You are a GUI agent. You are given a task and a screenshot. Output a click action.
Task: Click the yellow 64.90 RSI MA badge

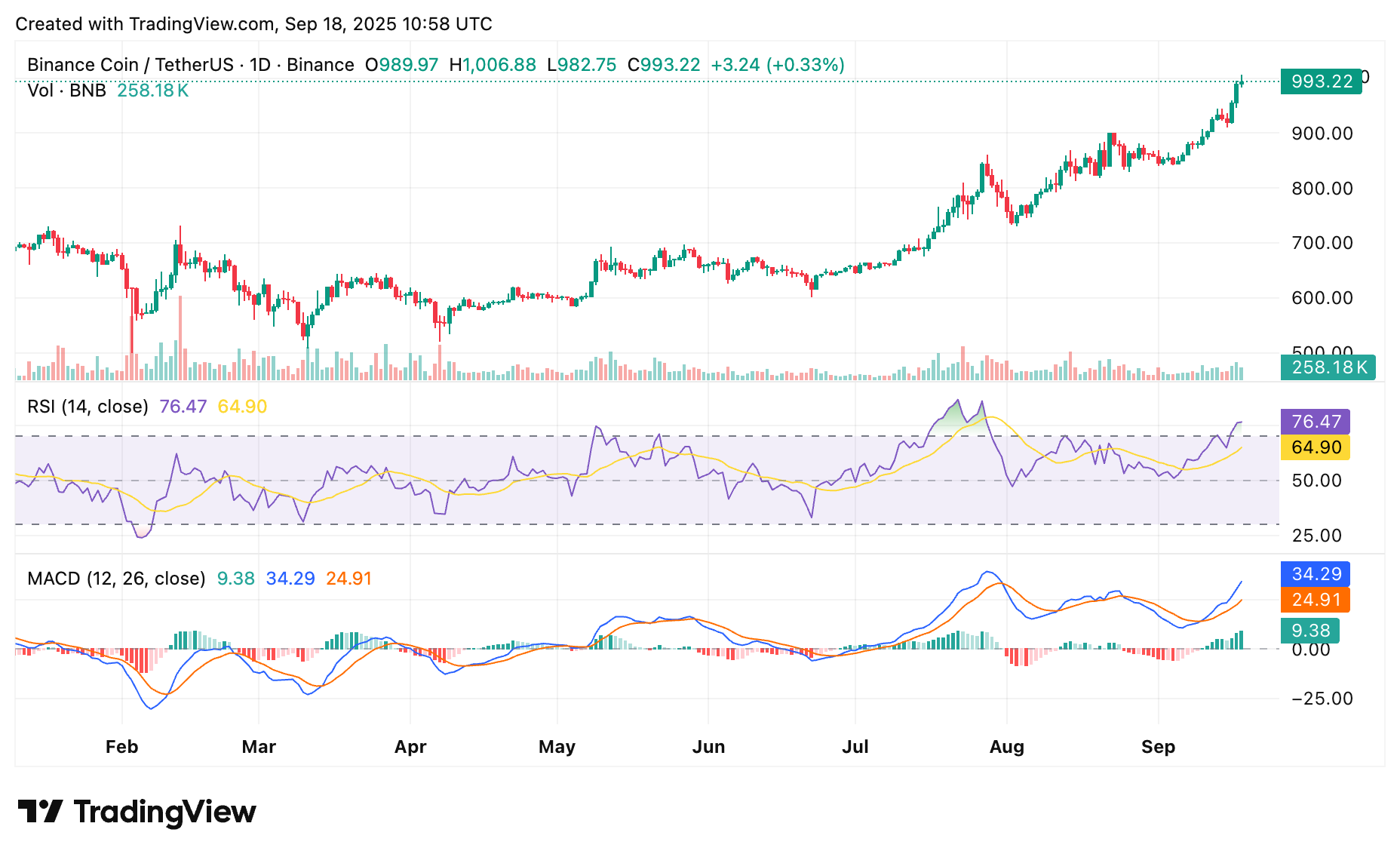1316,447
